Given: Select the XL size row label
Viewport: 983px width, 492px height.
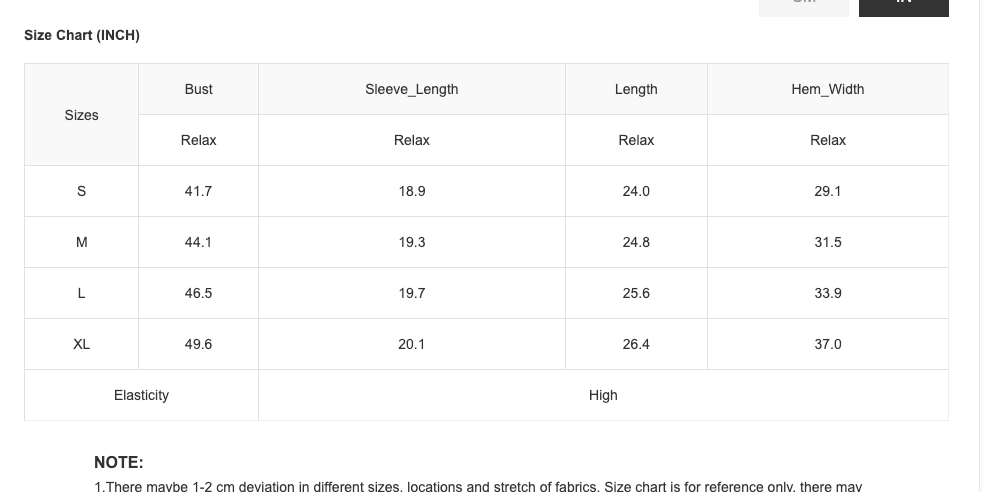Looking at the screenshot, I should click(x=81, y=344).
